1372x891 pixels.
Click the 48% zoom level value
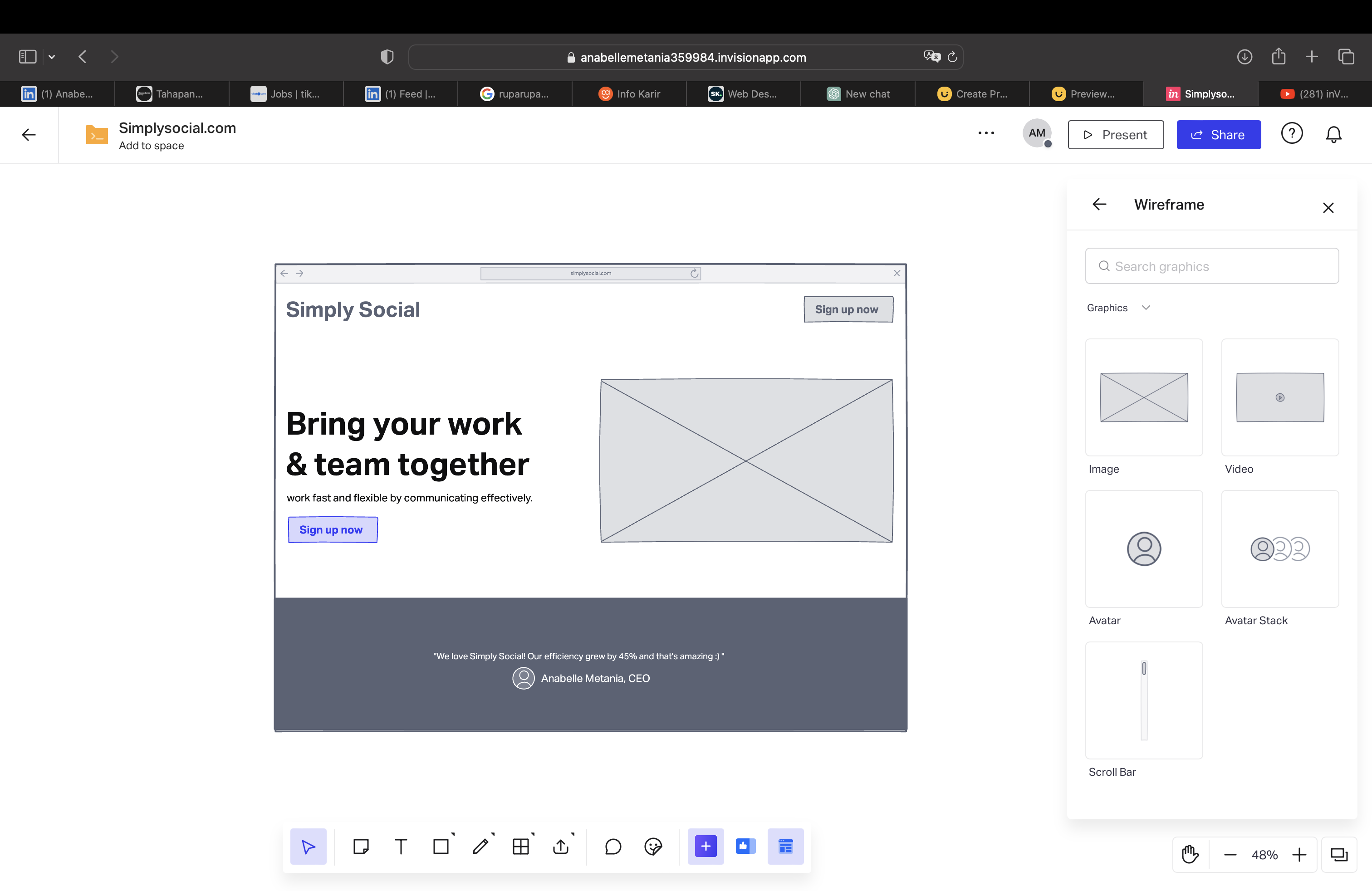(x=1264, y=855)
